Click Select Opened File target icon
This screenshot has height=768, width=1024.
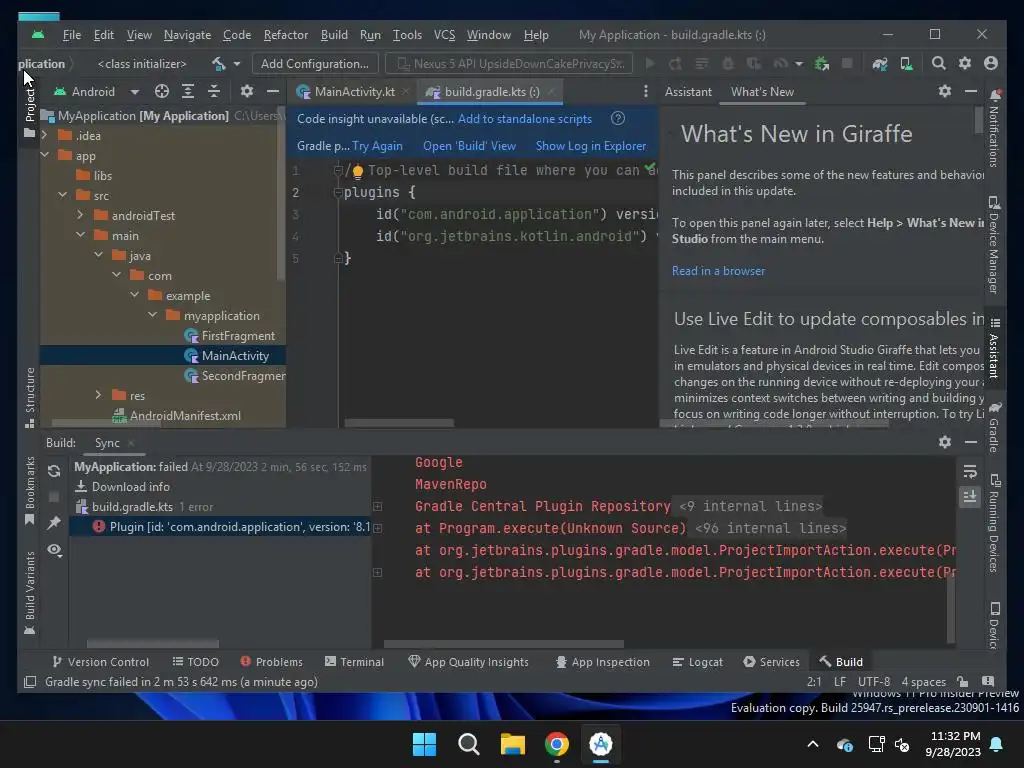tap(161, 91)
